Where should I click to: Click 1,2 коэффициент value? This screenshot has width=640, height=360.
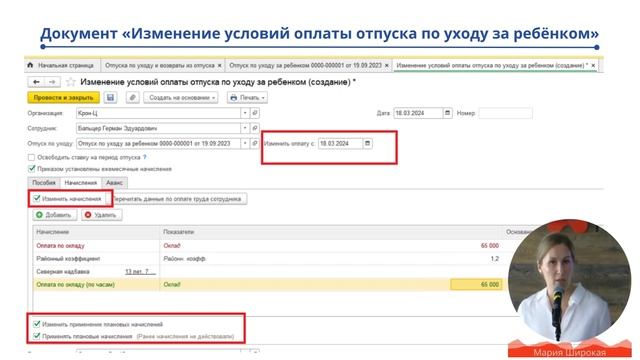494,258
